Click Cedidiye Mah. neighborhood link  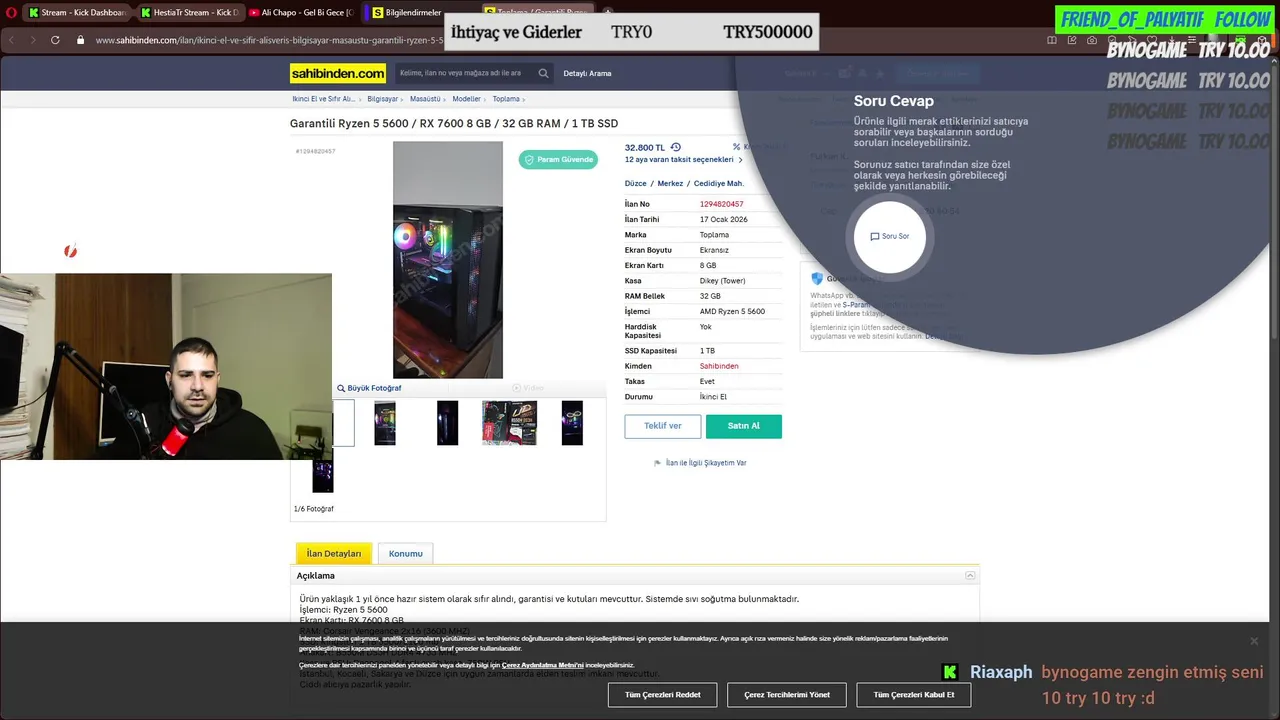(719, 184)
